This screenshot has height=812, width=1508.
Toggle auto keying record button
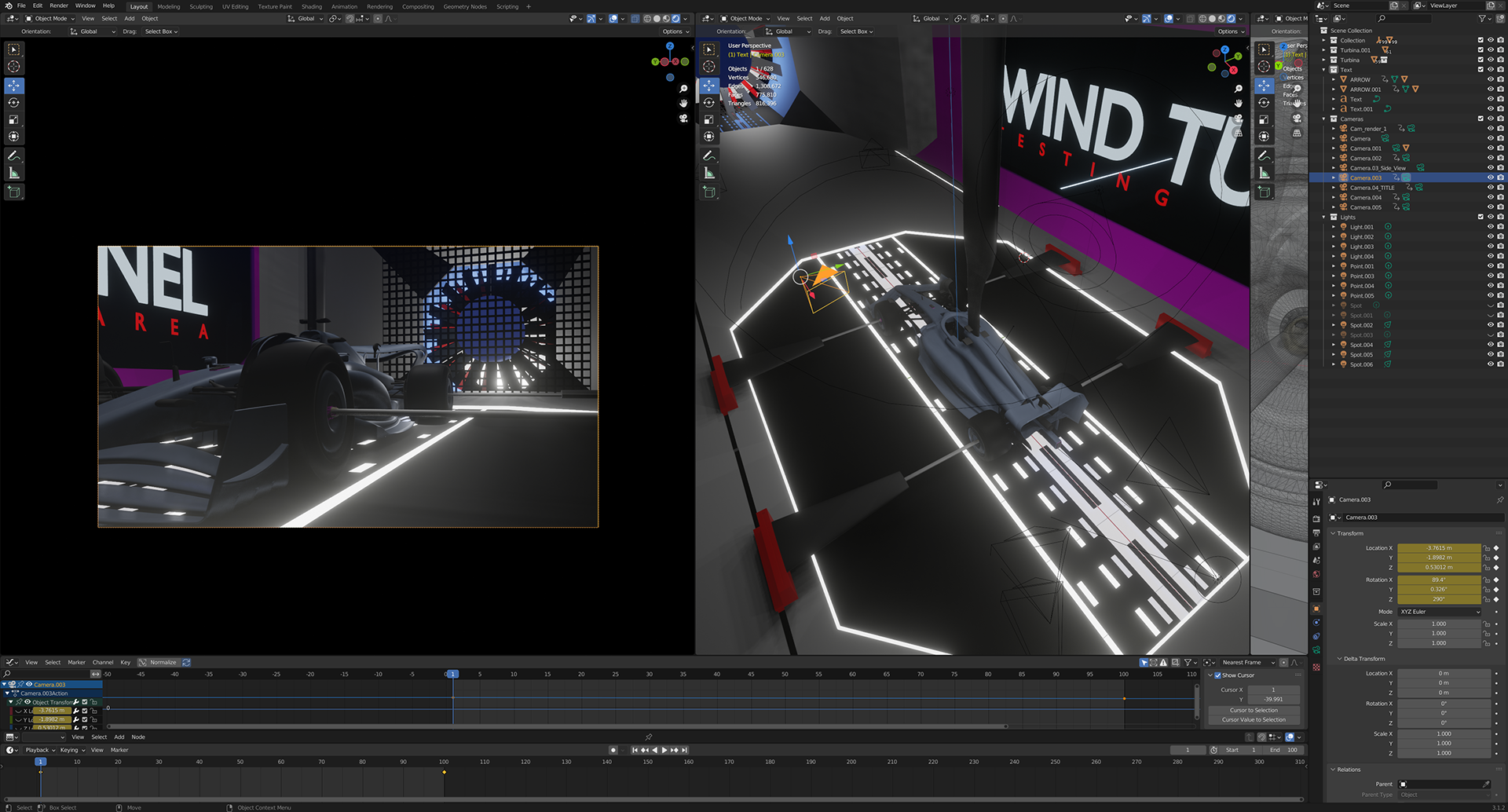[613, 750]
